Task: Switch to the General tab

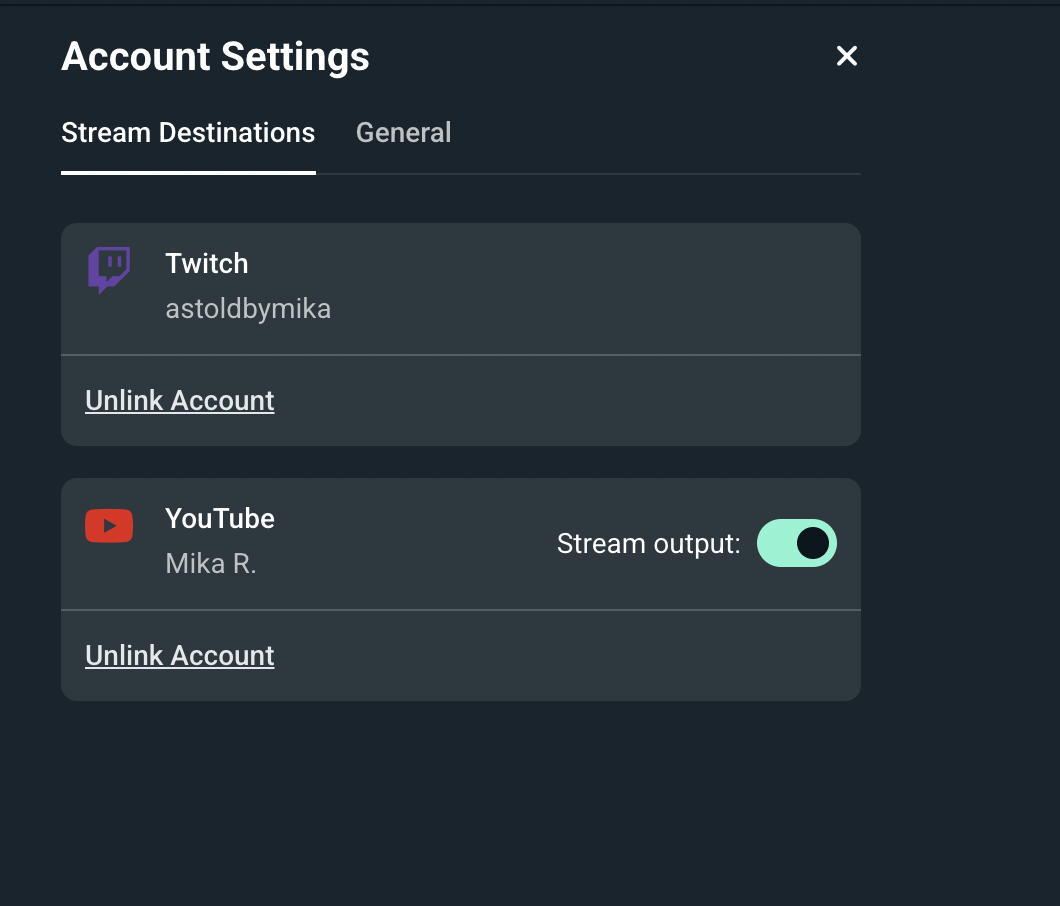Action: [x=404, y=132]
